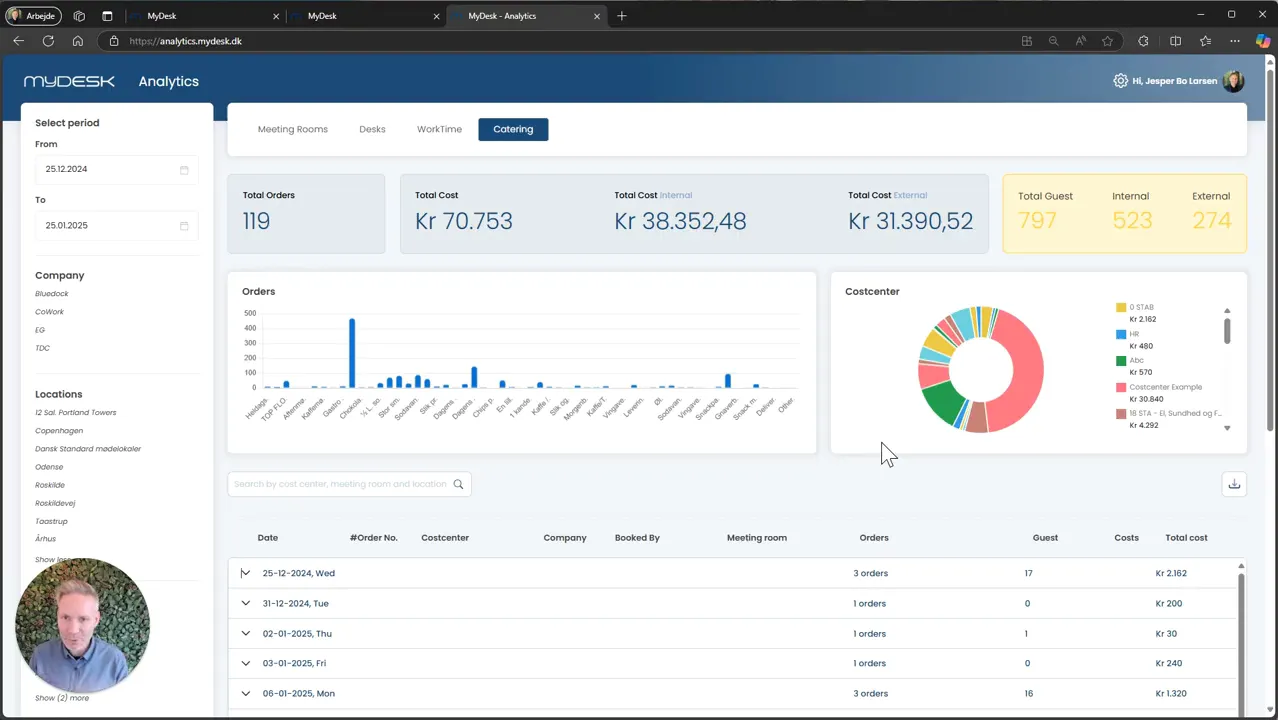Open the settings gear icon
This screenshot has height=720, width=1278.
coord(1120,81)
